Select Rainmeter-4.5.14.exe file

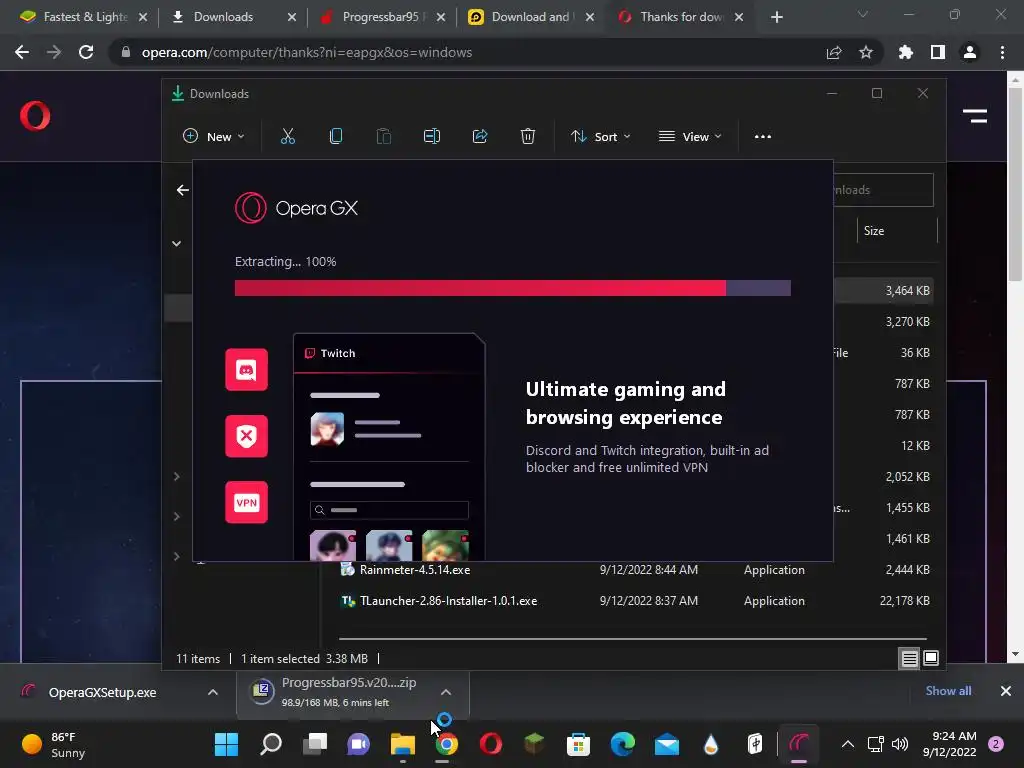point(415,569)
